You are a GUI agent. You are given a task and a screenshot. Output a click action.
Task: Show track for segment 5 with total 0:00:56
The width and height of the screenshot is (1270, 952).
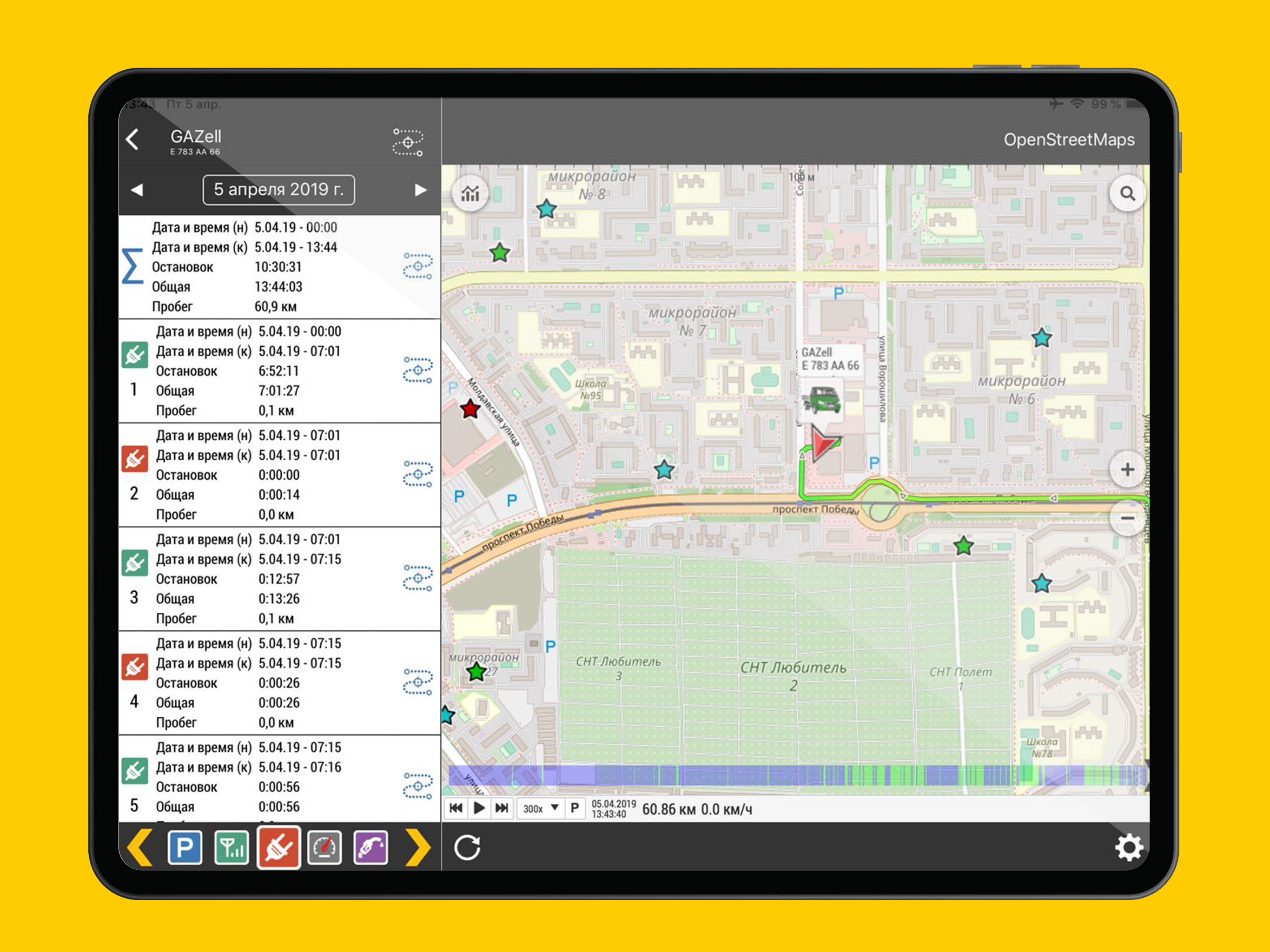tap(418, 786)
